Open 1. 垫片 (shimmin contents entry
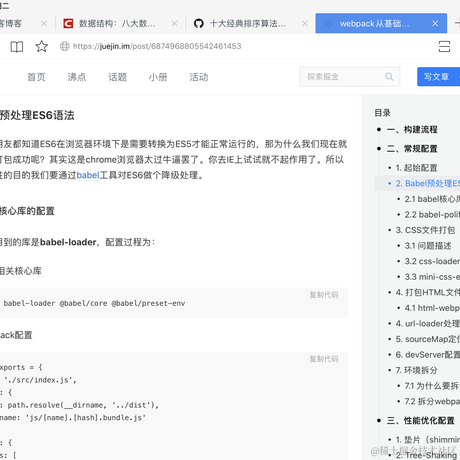The height and width of the screenshot is (460, 460). pos(428,439)
